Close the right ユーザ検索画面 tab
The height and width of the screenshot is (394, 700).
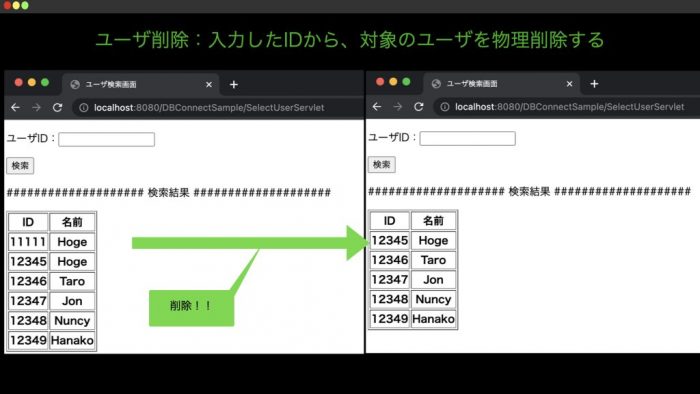pyautogui.click(x=569, y=83)
